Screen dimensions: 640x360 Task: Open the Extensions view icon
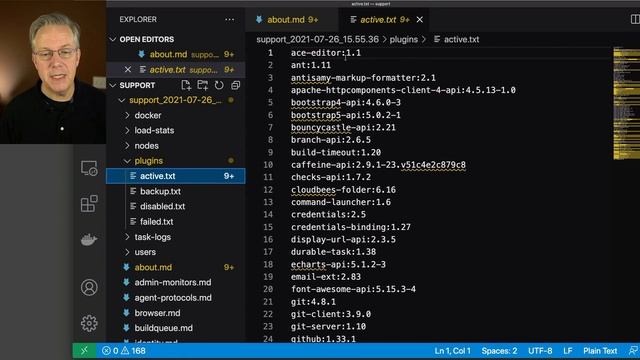pyautogui.click(x=89, y=203)
